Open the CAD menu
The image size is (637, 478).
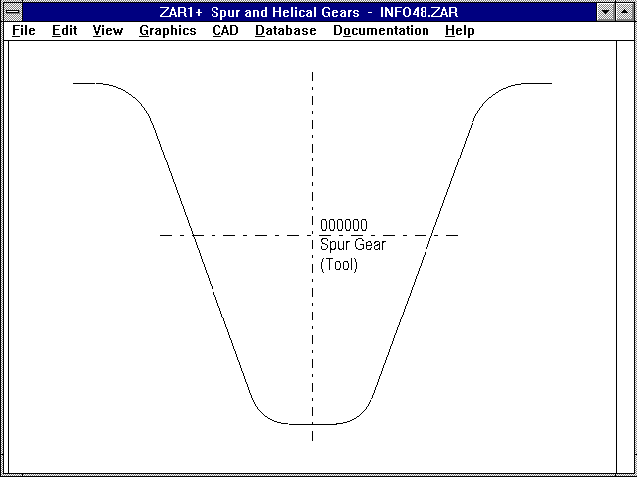225,30
